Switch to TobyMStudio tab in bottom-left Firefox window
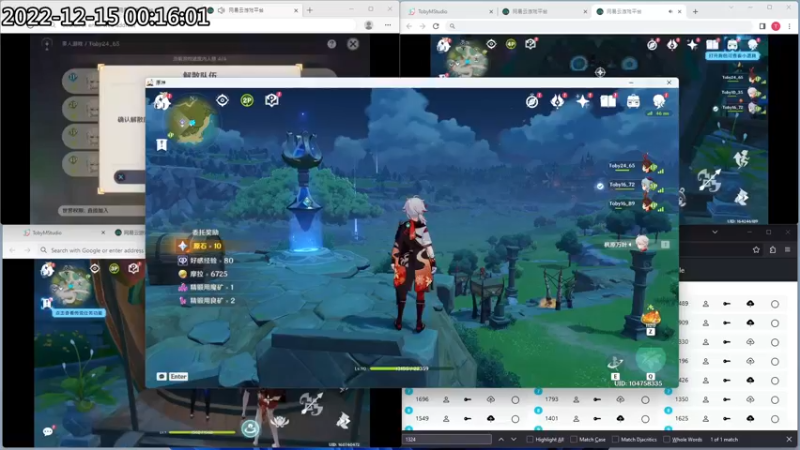Screen dimensions: 800x450 63,233
